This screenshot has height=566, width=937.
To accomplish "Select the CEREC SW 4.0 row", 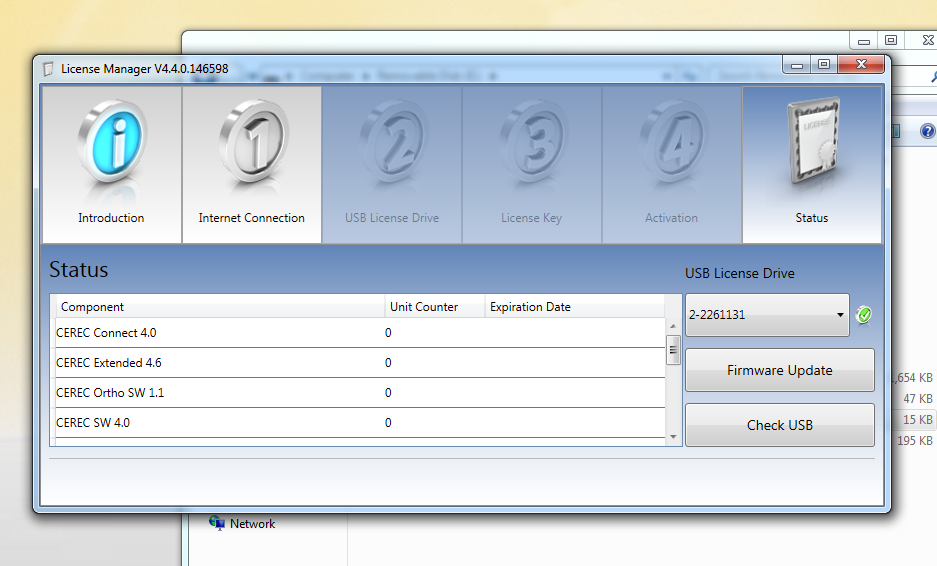I will (360, 423).
